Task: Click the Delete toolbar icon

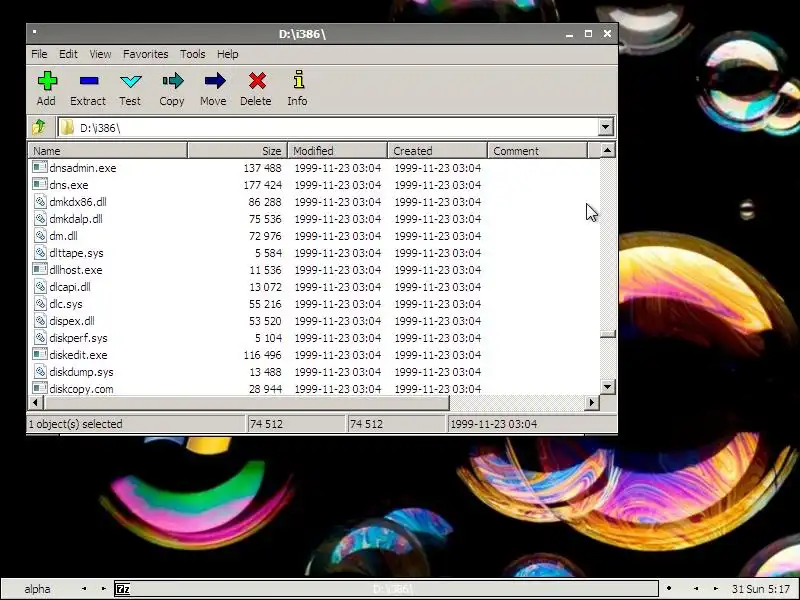Action: [x=257, y=81]
